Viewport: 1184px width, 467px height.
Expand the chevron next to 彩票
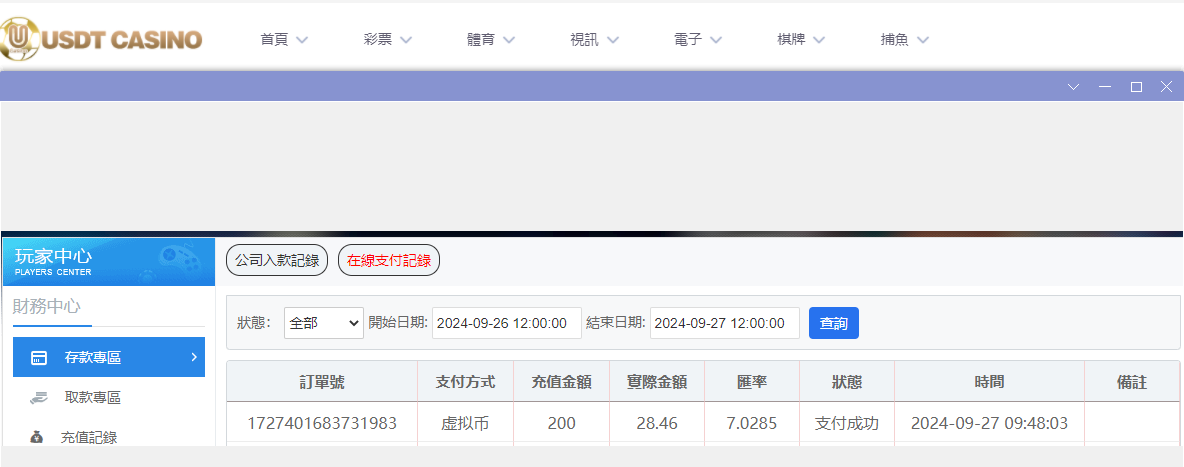[405, 41]
